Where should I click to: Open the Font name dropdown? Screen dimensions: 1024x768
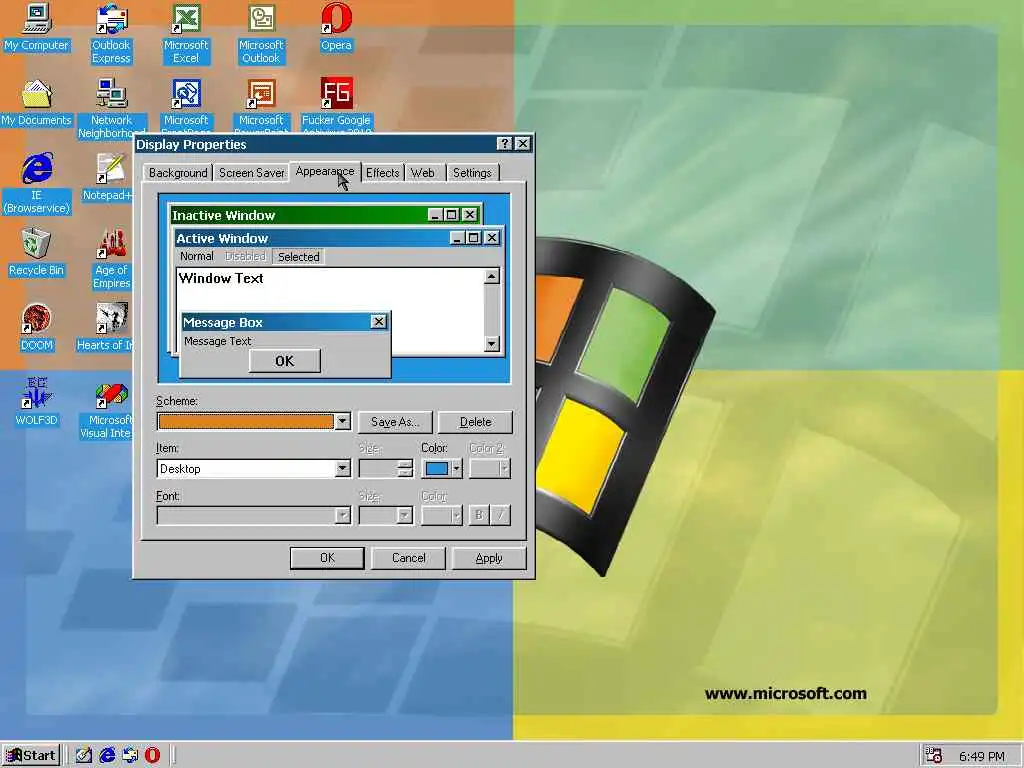point(342,515)
